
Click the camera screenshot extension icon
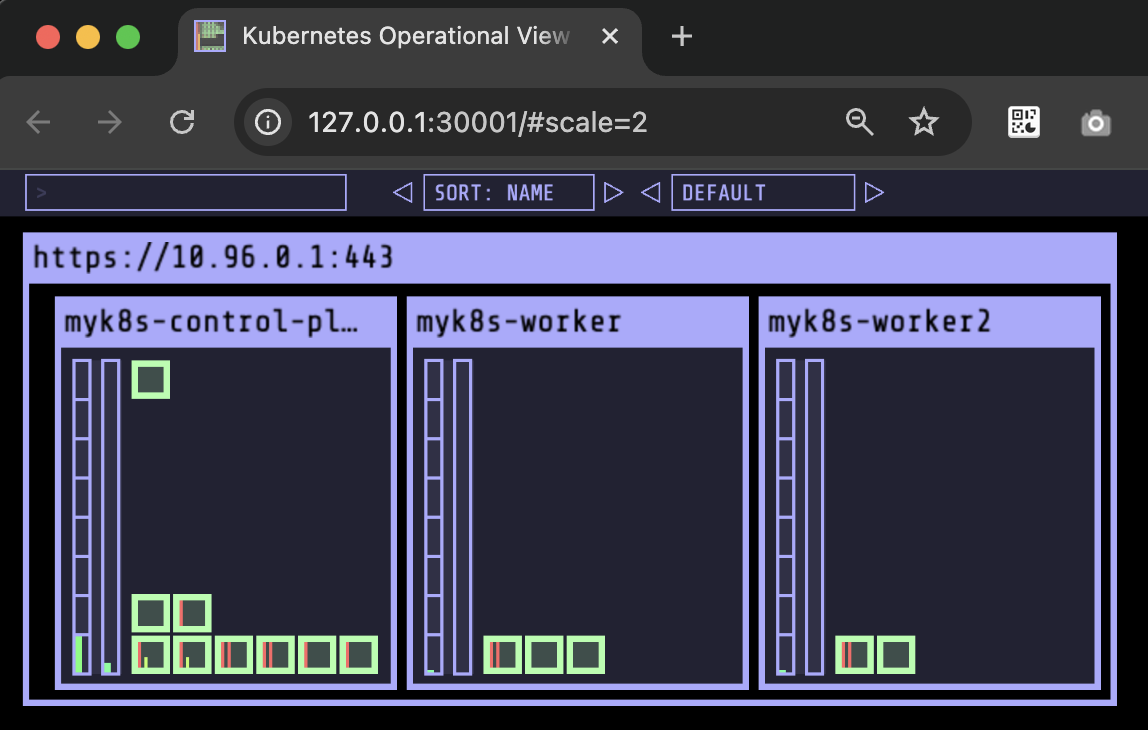1095,122
